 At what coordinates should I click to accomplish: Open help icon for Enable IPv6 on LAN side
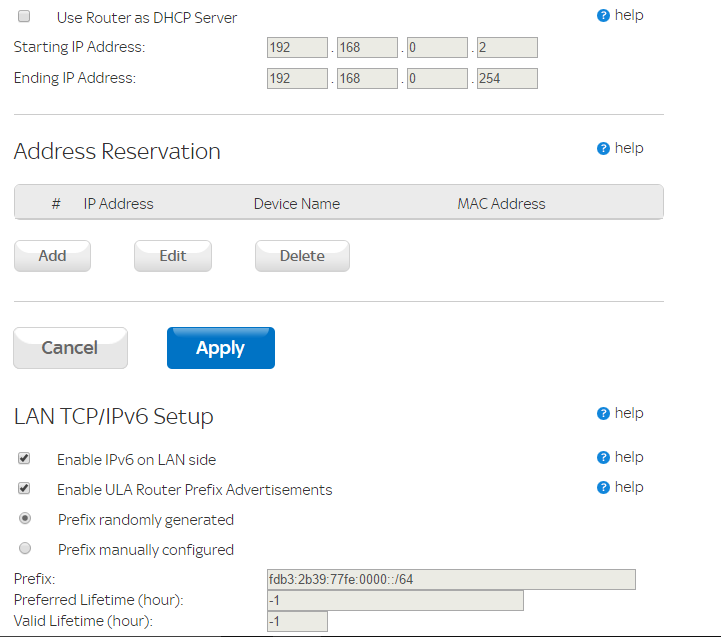click(603, 458)
